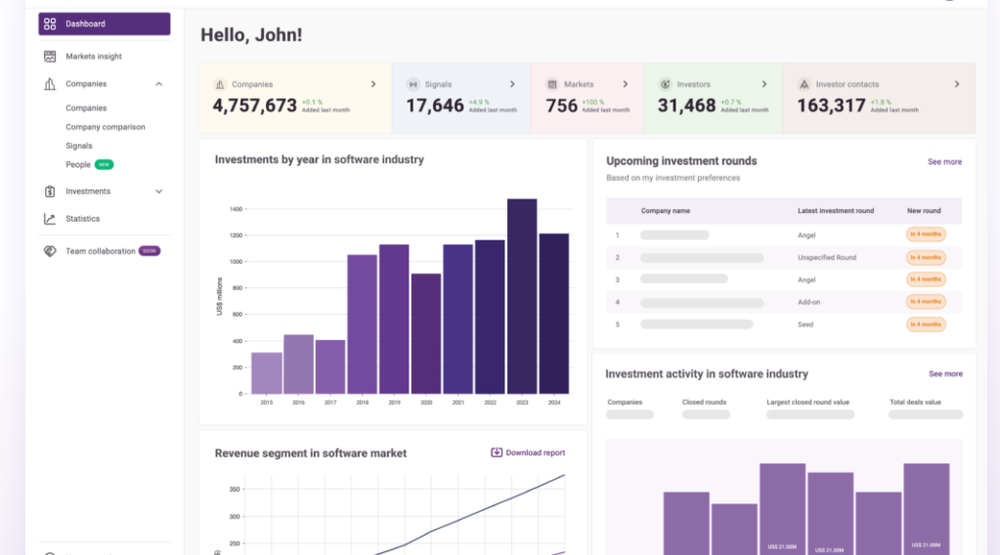Click 'In 4 months' badge for Seed row
Viewport: 1000px width, 555px height.
point(925,325)
